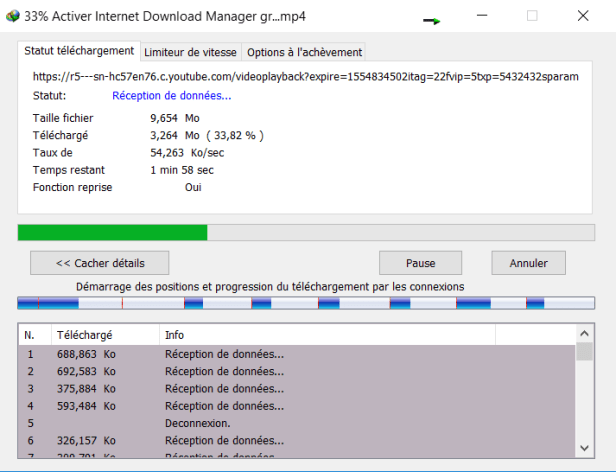
Task: Click the Oui value for Fonction reprise
Action: (x=193, y=187)
